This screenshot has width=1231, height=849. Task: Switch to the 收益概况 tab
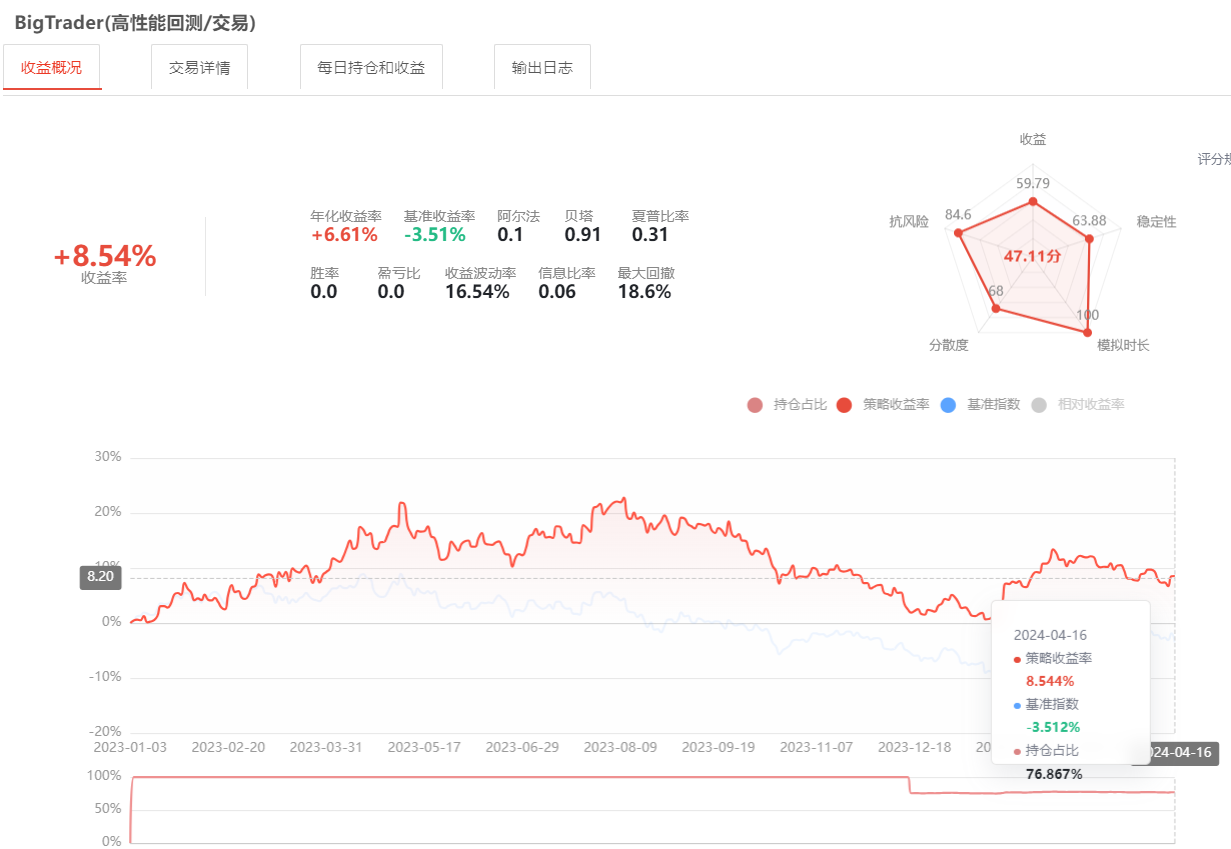coord(52,68)
